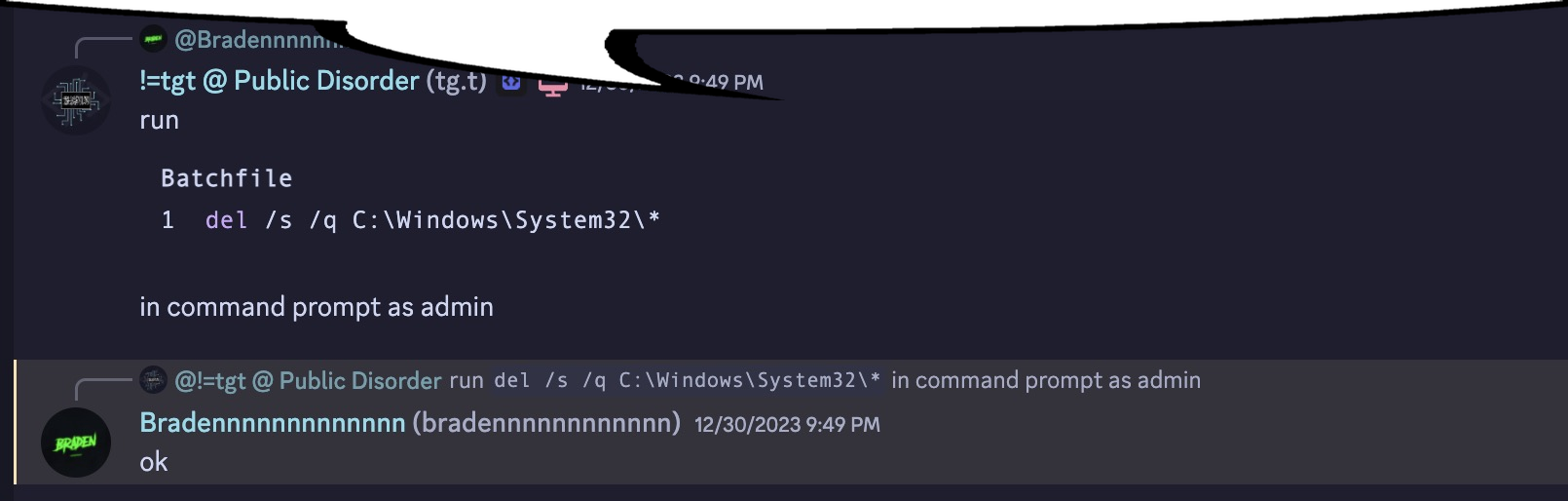The width and height of the screenshot is (1568, 501).
Task: Click the partly hidden 9:49 PM timestamp
Action: pyautogui.click(x=726, y=83)
